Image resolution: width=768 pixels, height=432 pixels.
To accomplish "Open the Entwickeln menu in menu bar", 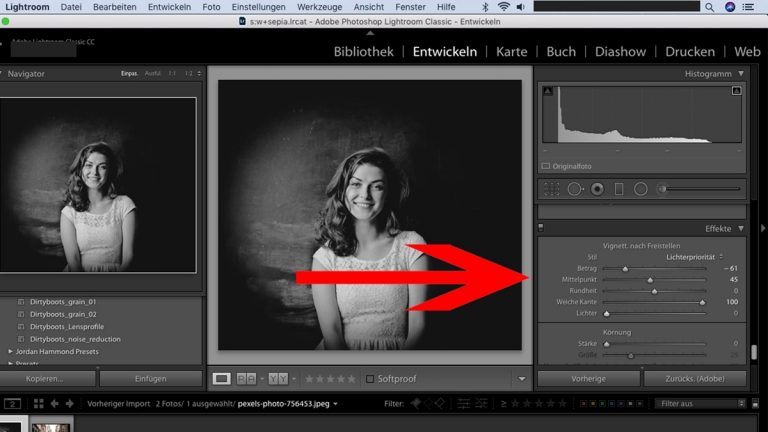I will 168,7.
